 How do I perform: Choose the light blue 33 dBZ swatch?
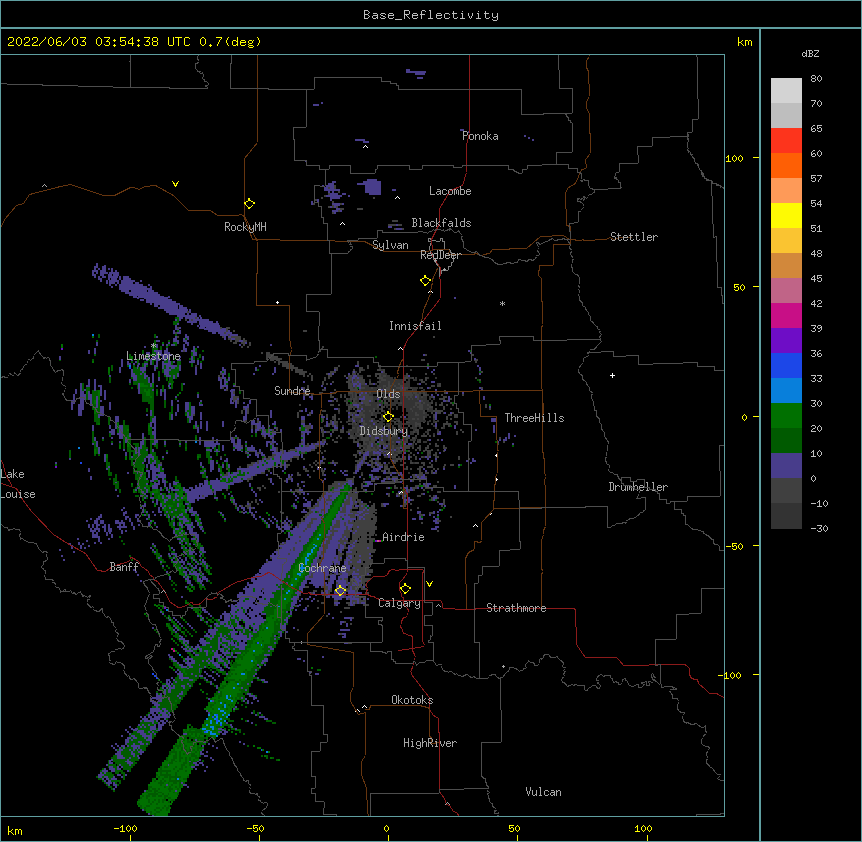coord(786,391)
